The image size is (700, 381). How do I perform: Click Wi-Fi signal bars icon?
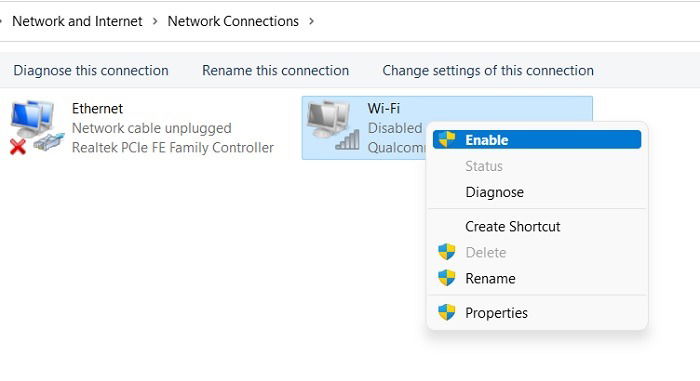[347, 139]
